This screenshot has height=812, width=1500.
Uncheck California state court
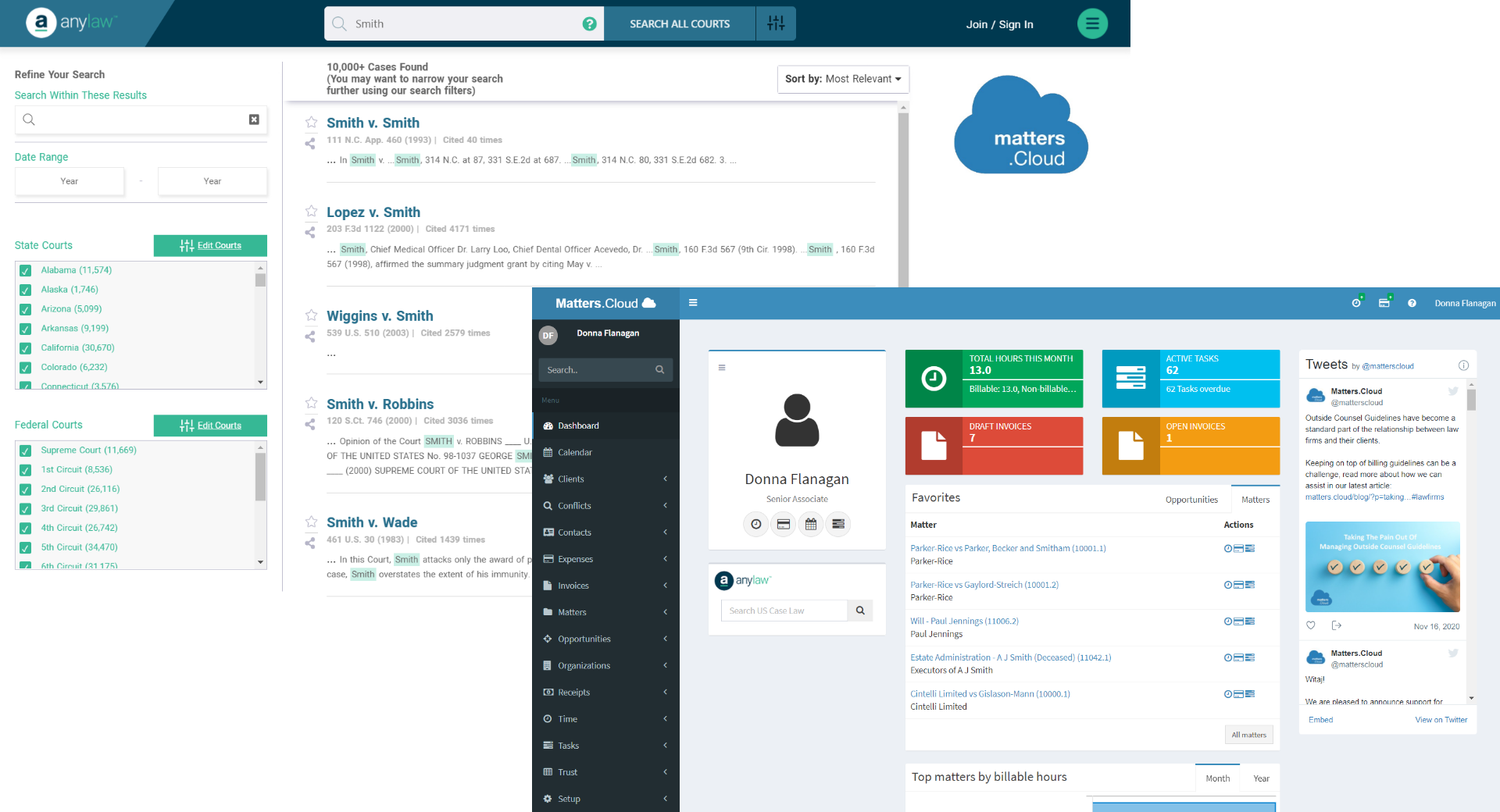tap(25, 348)
